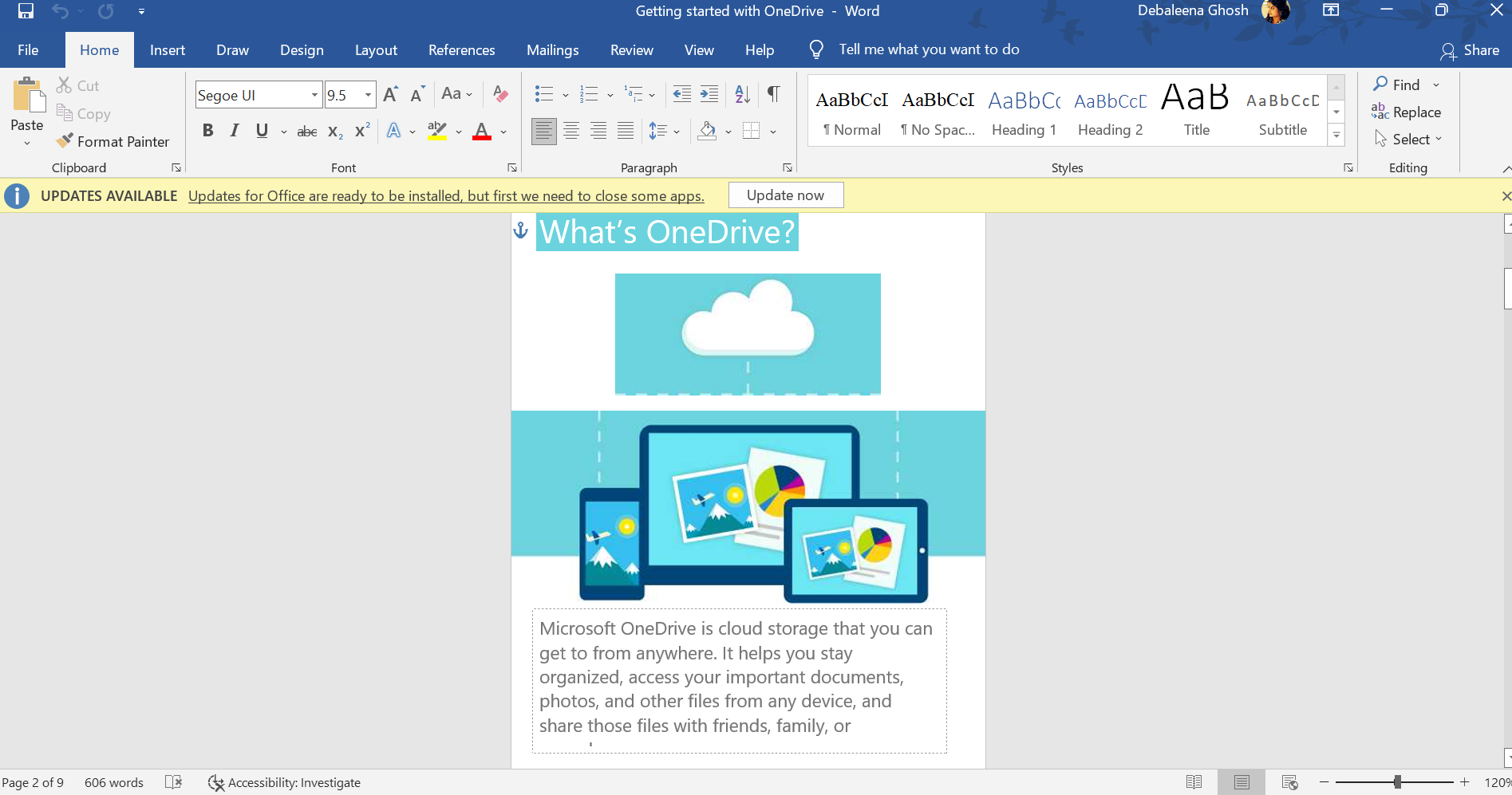Viewport: 1512px width, 795px height.
Task: Open numbering library dropdown arrow
Action: pyautogui.click(x=610, y=95)
